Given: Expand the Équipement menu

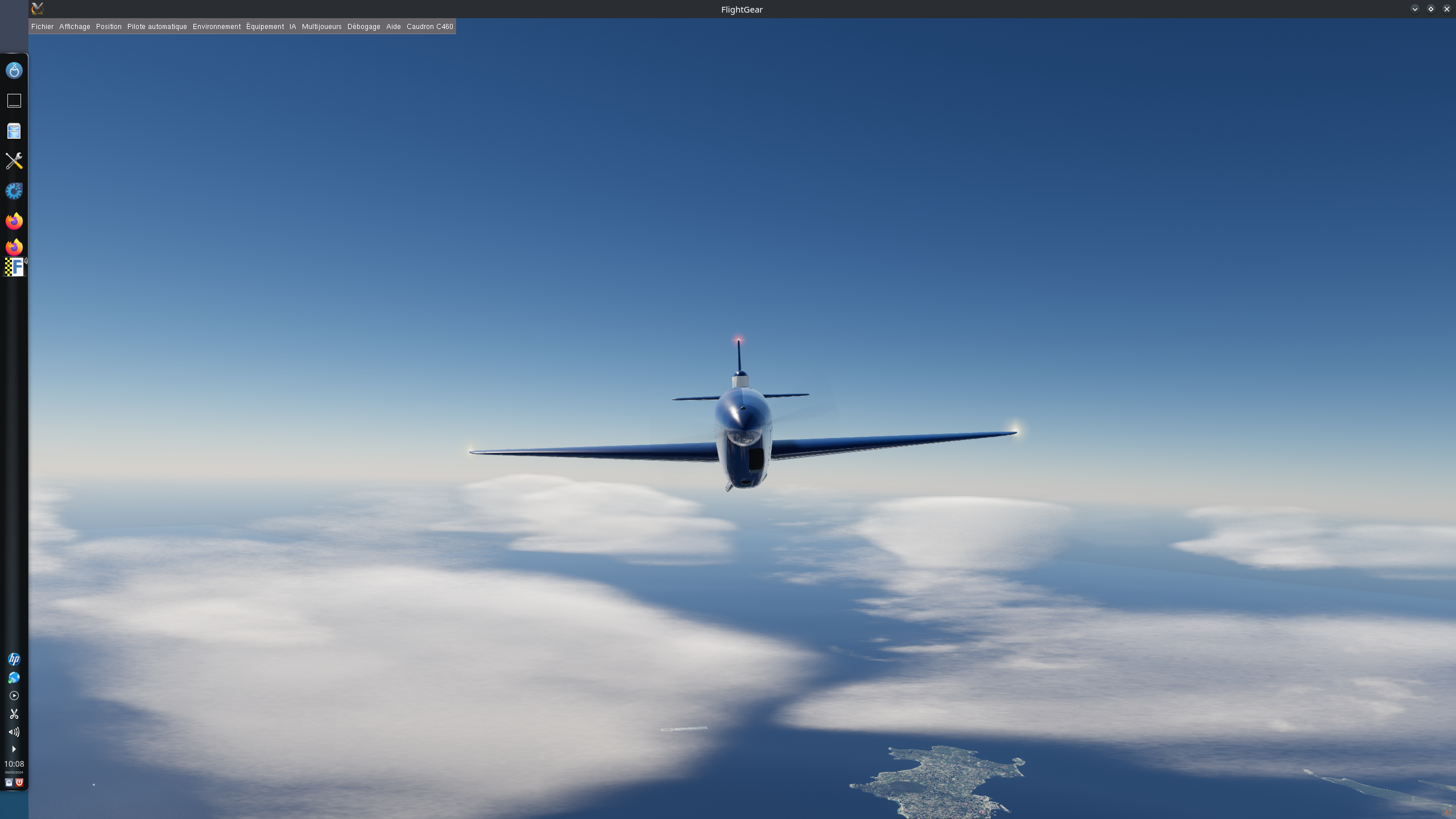Looking at the screenshot, I should [265, 27].
